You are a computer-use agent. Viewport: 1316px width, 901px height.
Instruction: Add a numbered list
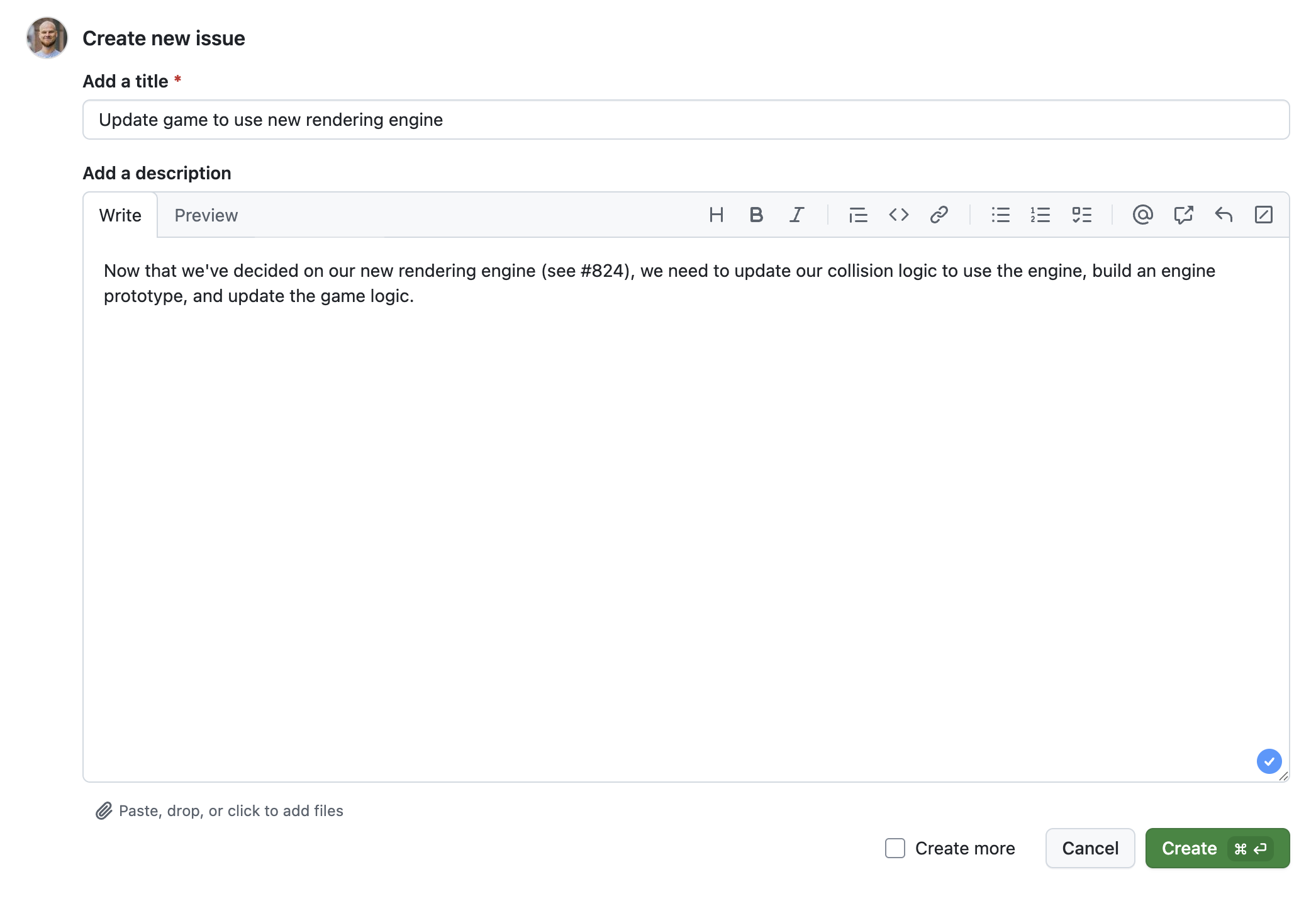pos(1040,215)
